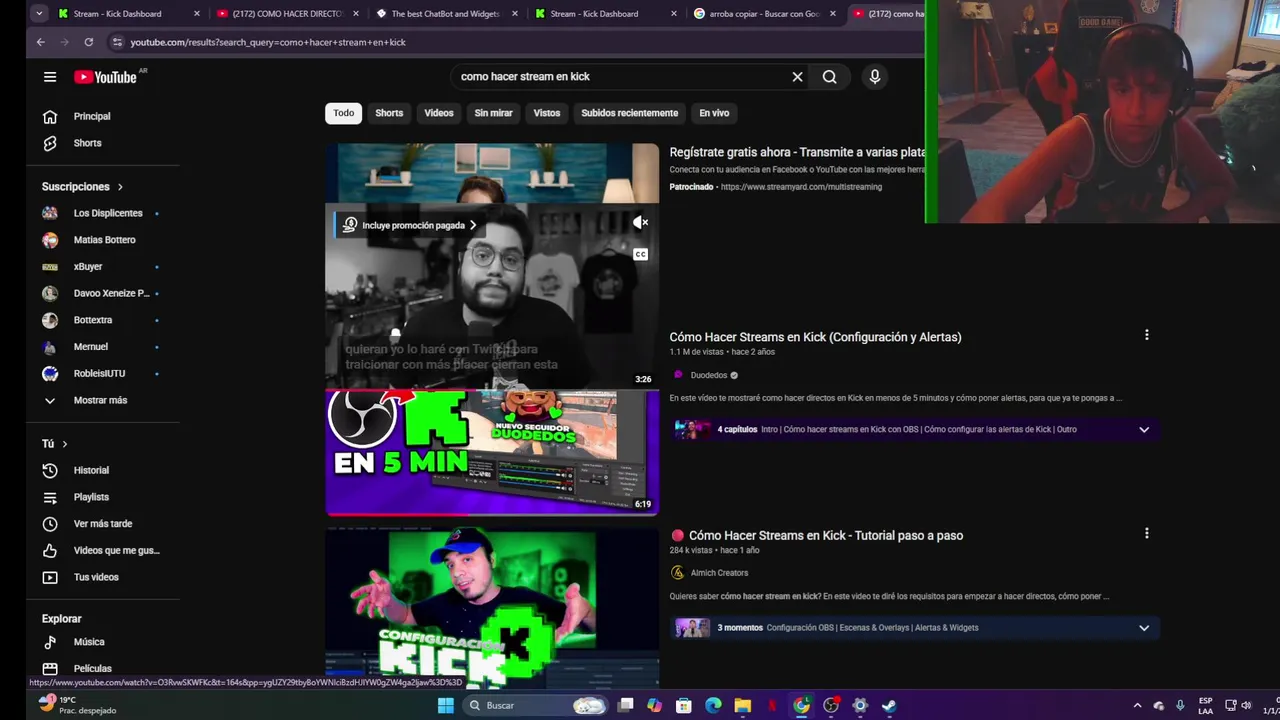
Task: Open Netflix from the taskbar
Action: click(772, 705)
